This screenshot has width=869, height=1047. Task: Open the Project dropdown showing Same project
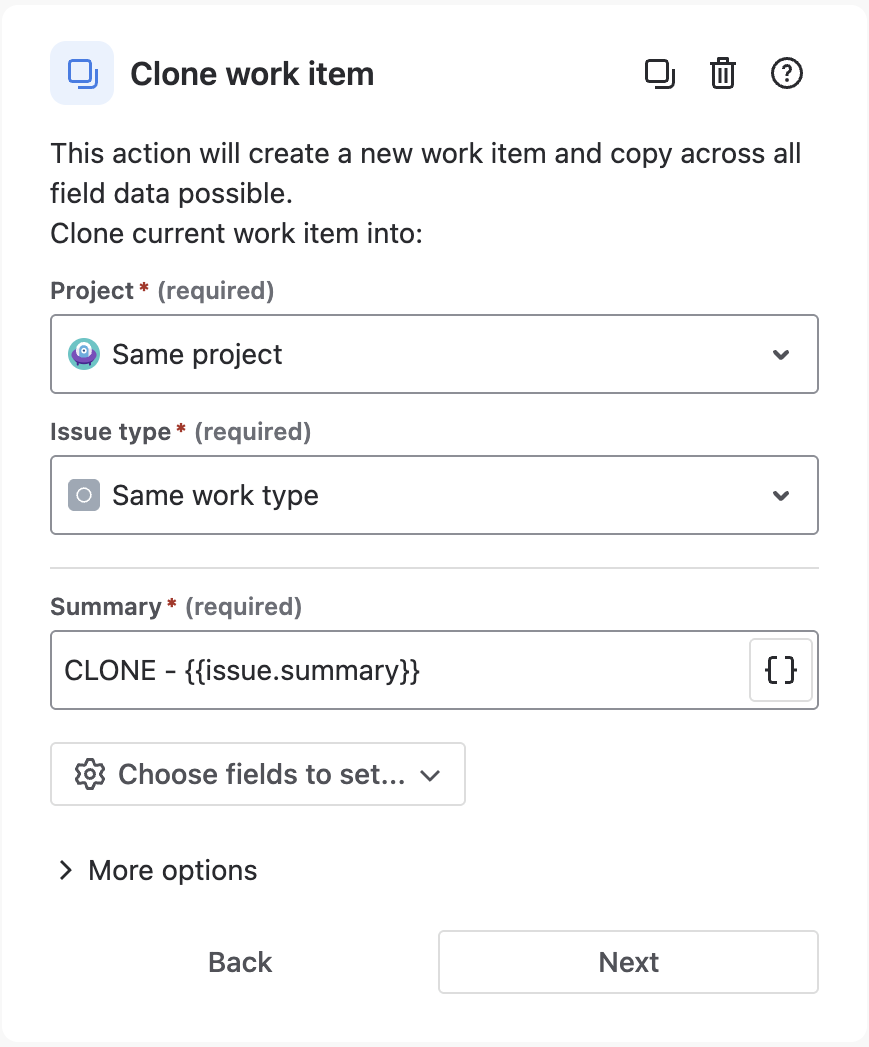434,354
